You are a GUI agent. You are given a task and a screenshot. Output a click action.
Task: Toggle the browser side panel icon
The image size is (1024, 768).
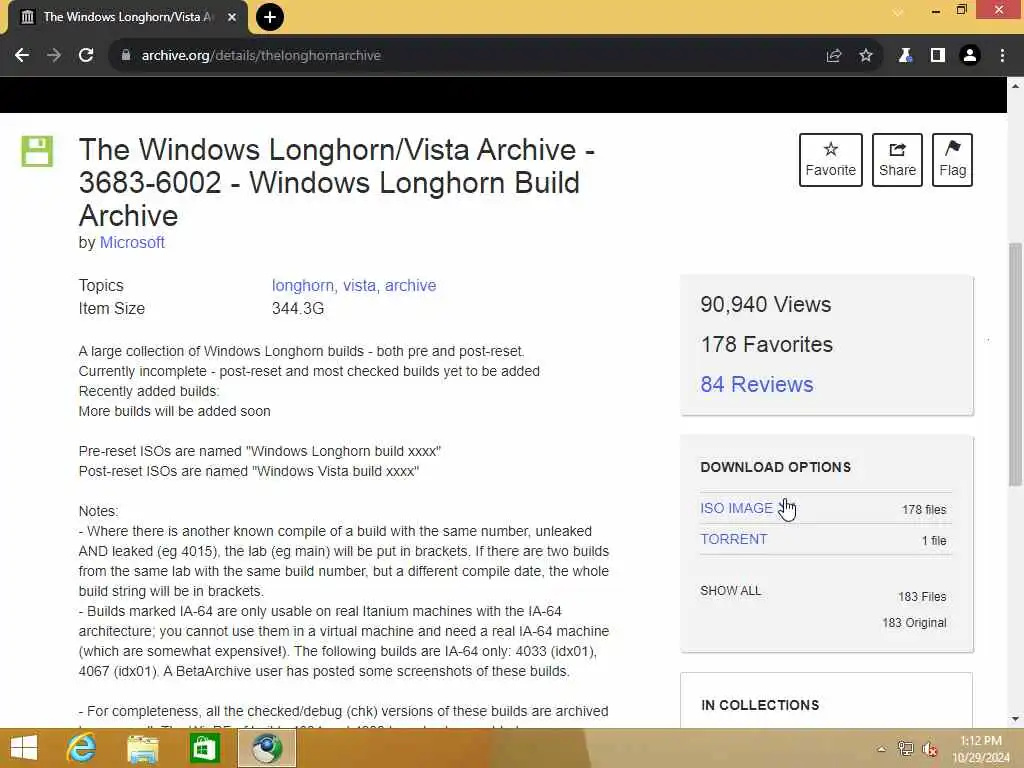938,56
